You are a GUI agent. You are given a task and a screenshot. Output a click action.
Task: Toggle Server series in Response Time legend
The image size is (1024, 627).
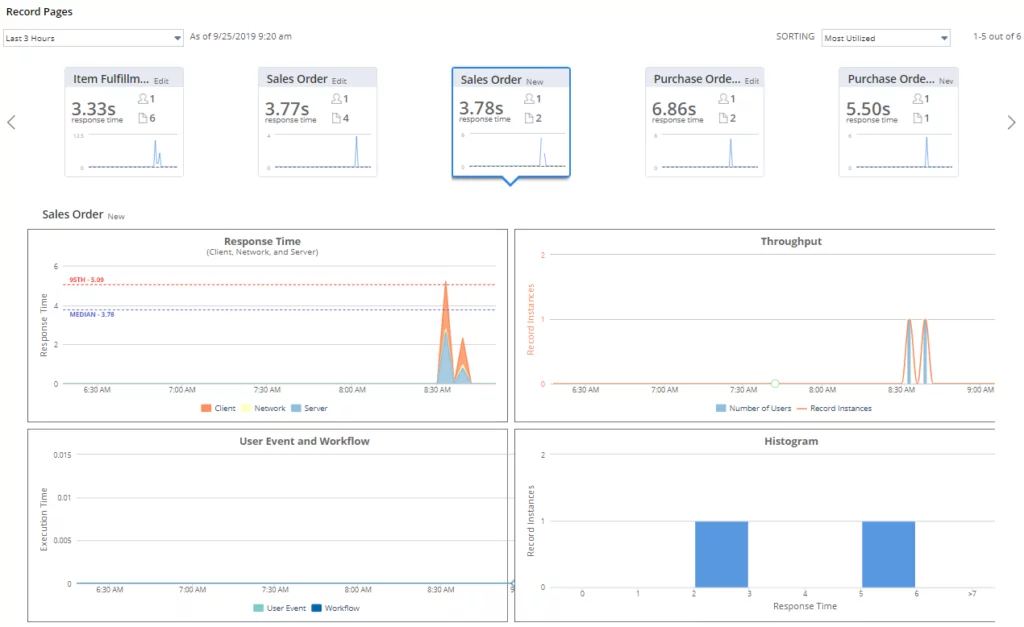309,408
